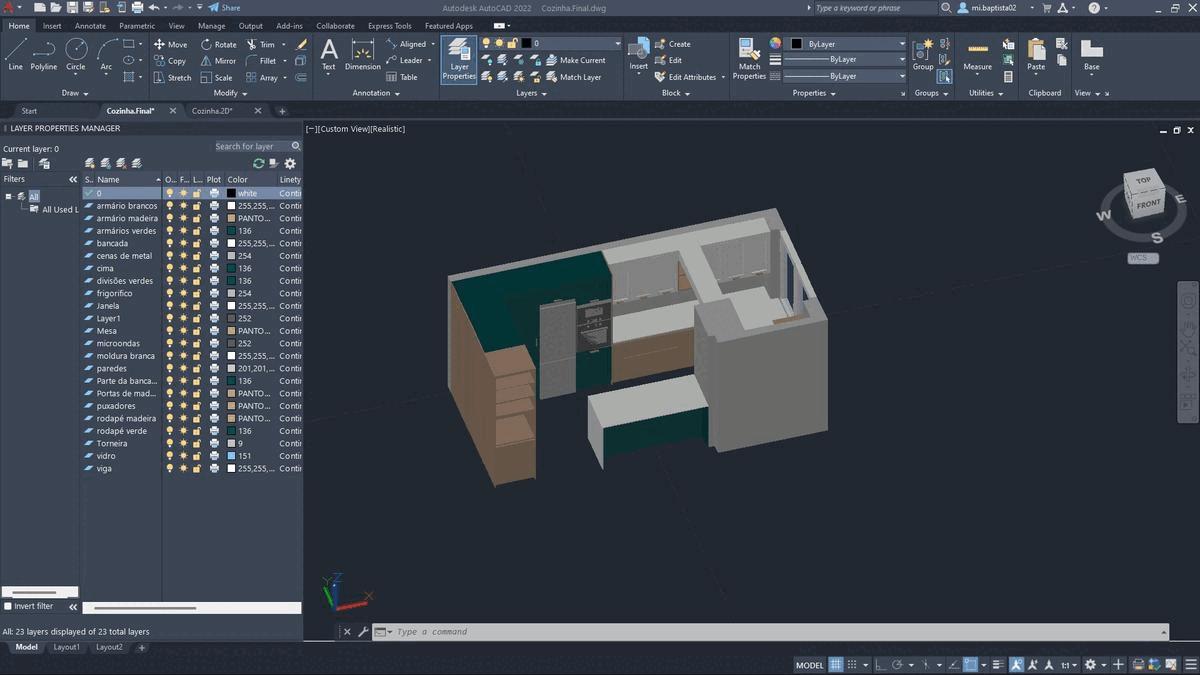
Task: Click the vidro layer color swatch
Action: pos(231,456)
